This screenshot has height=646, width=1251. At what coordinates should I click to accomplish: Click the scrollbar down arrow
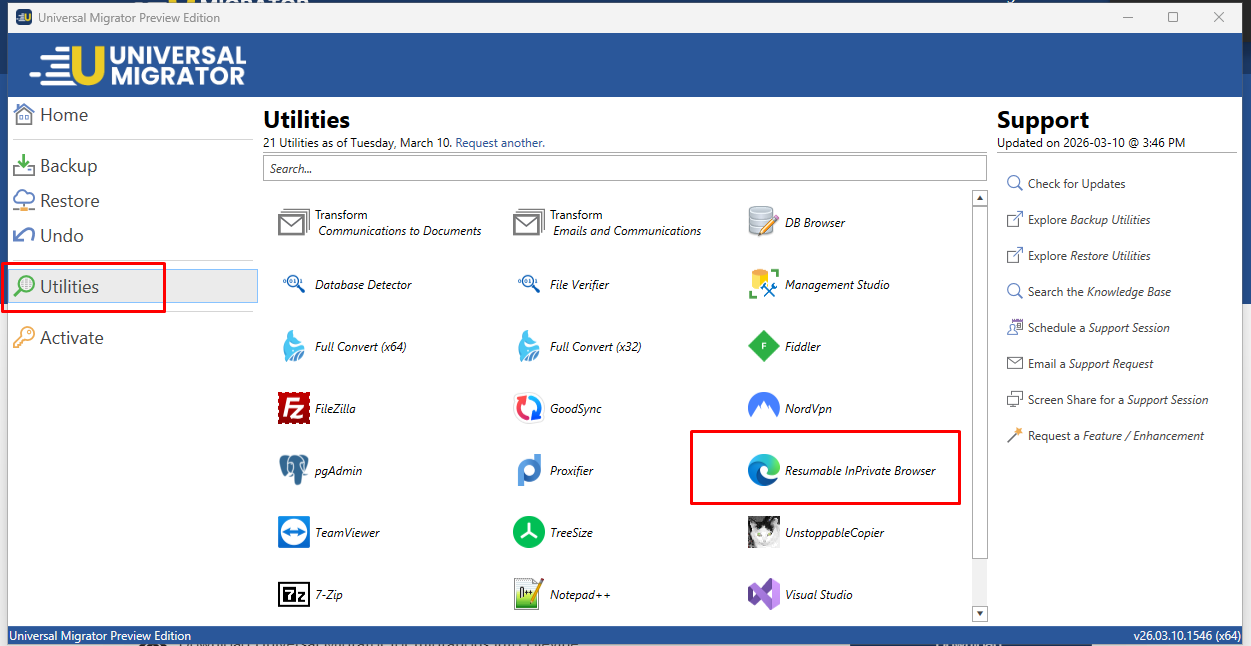click(x=980, y=614)
